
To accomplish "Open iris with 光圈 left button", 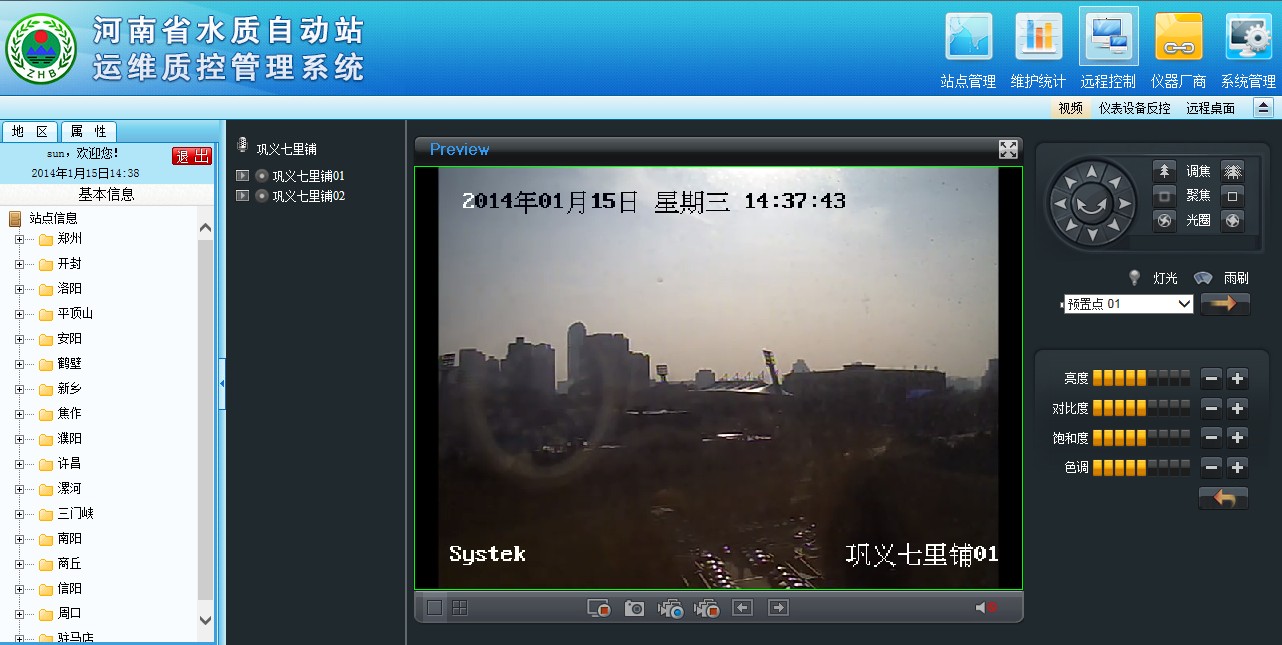I will click(x=1164, y=220).
